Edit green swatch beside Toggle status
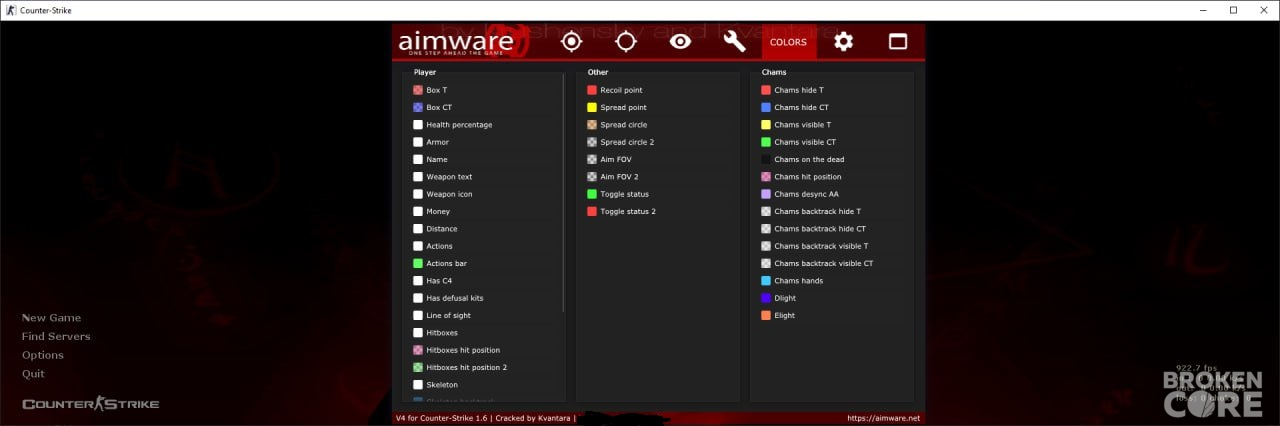 pyautogui.click(x=592, y=194)
